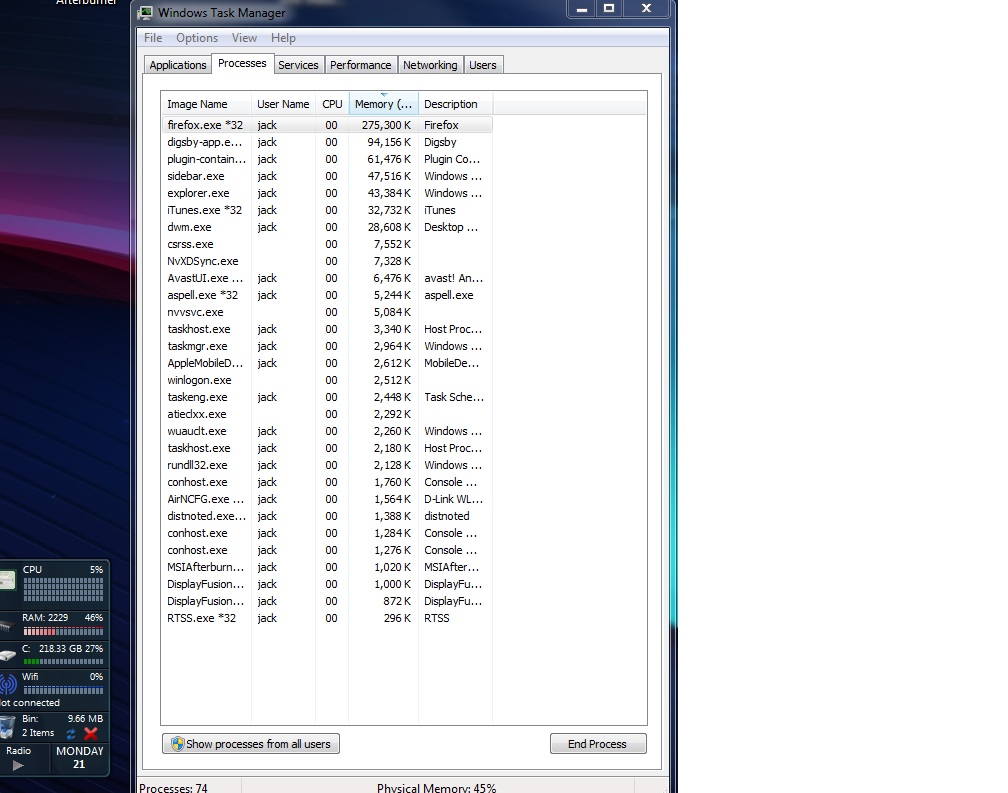Open the Options menu
Image resolution: width=1008 pixels, height=793 pixels.
point(197,38)
